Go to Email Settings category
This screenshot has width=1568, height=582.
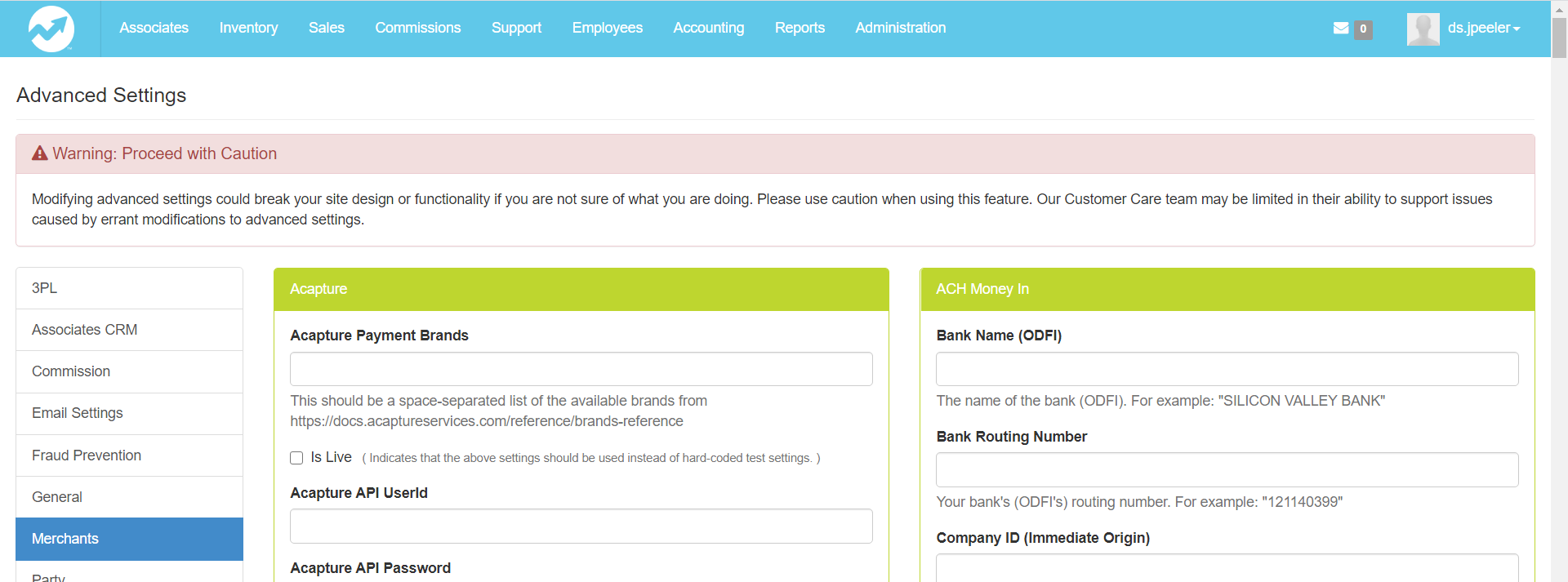[129, 413]
